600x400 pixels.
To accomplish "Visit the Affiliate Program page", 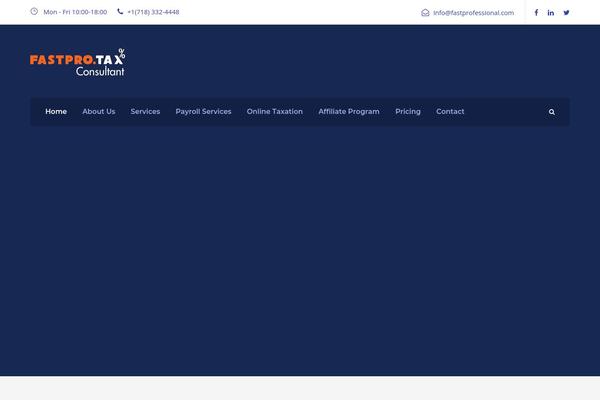I will [x=349, y=111].
